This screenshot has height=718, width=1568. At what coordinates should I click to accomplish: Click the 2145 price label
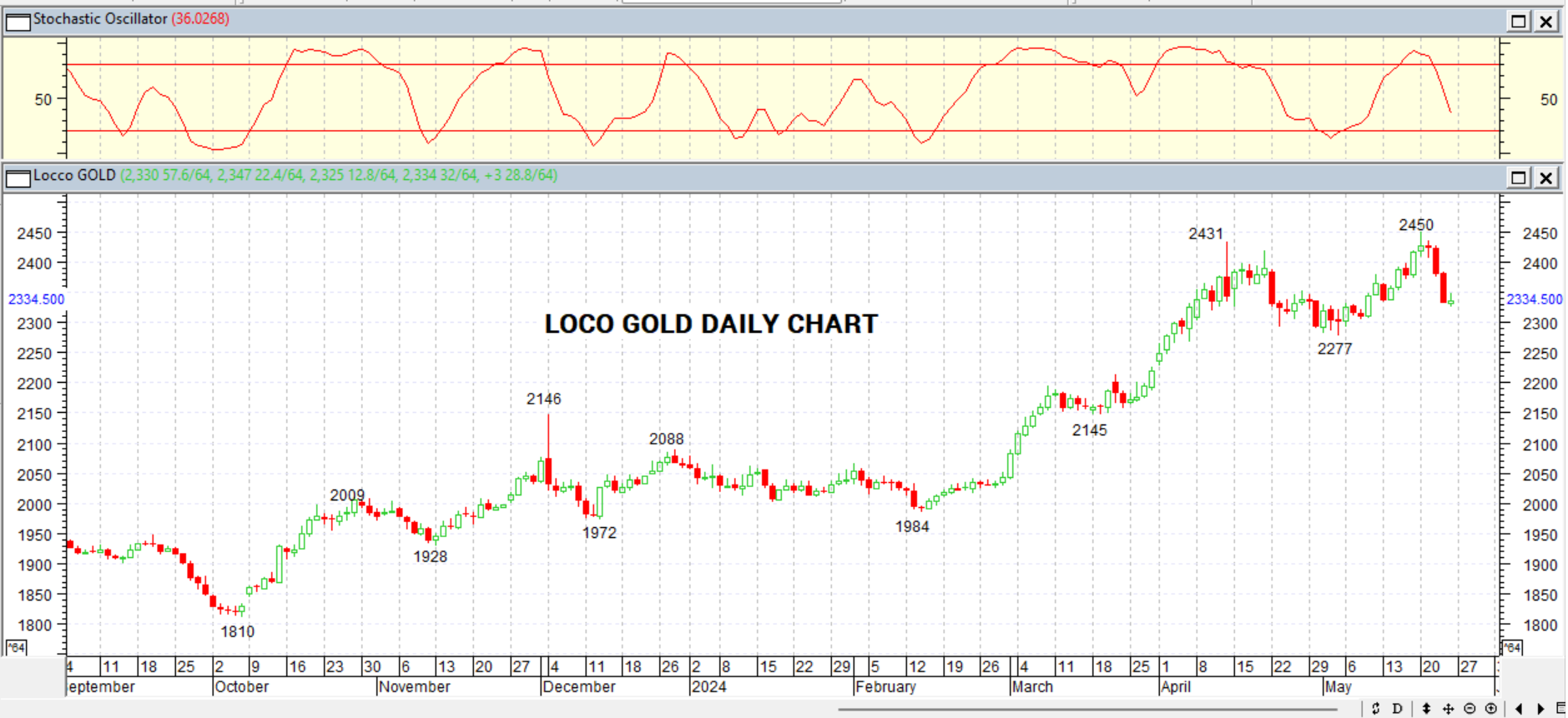(1090, 430)
